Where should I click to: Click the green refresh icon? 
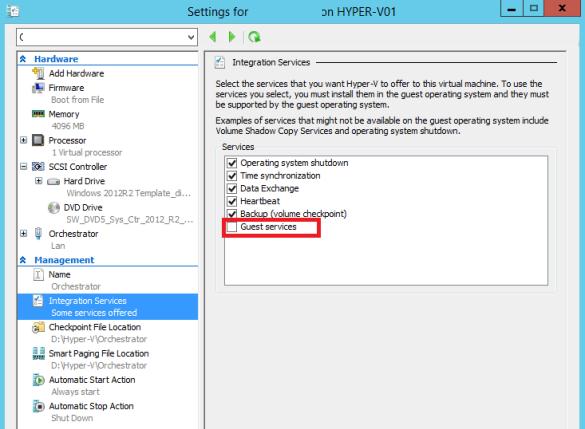pyautogui.click(x=254, y=37)
